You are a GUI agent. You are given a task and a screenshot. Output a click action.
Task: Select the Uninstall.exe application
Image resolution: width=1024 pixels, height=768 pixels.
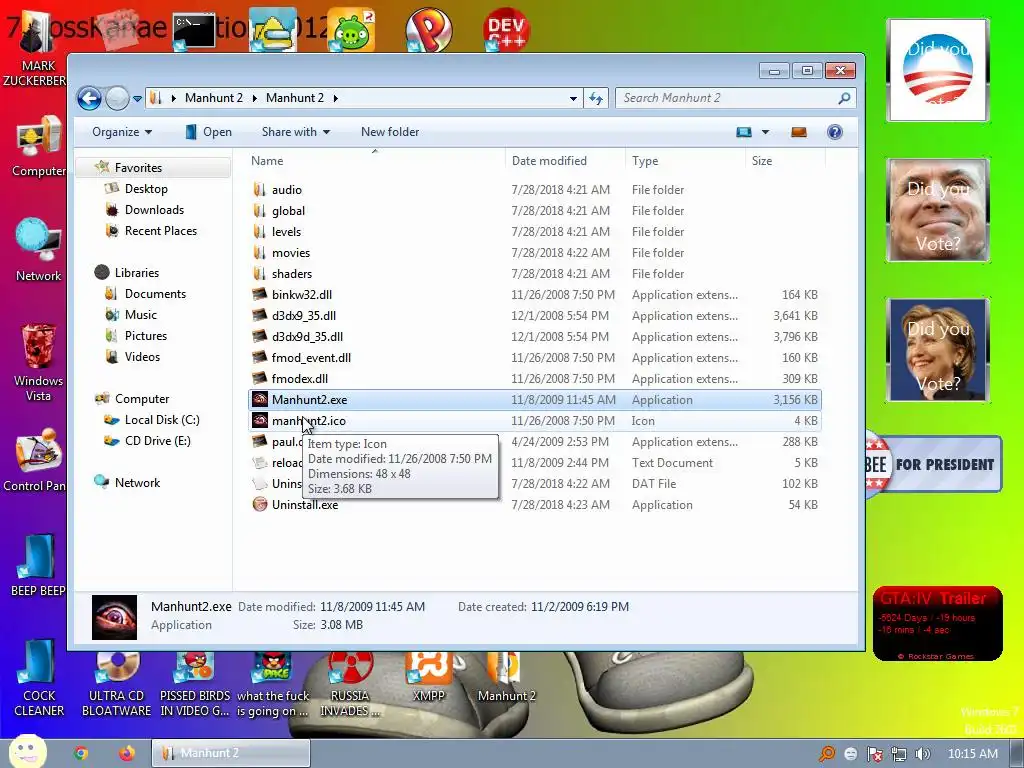pyautogui.click(x=535, y=505)
